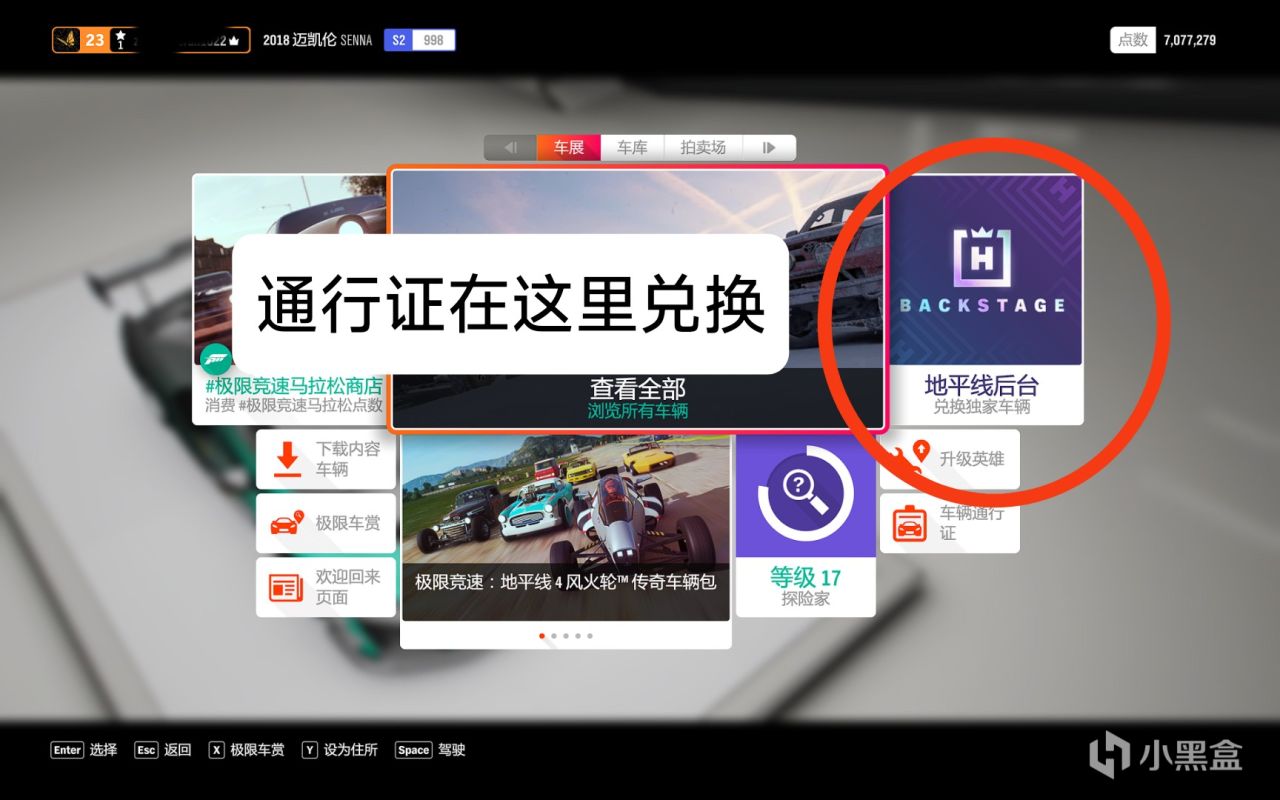
Task: Click the X 极限车赏 key prompt
Action: 246,750
